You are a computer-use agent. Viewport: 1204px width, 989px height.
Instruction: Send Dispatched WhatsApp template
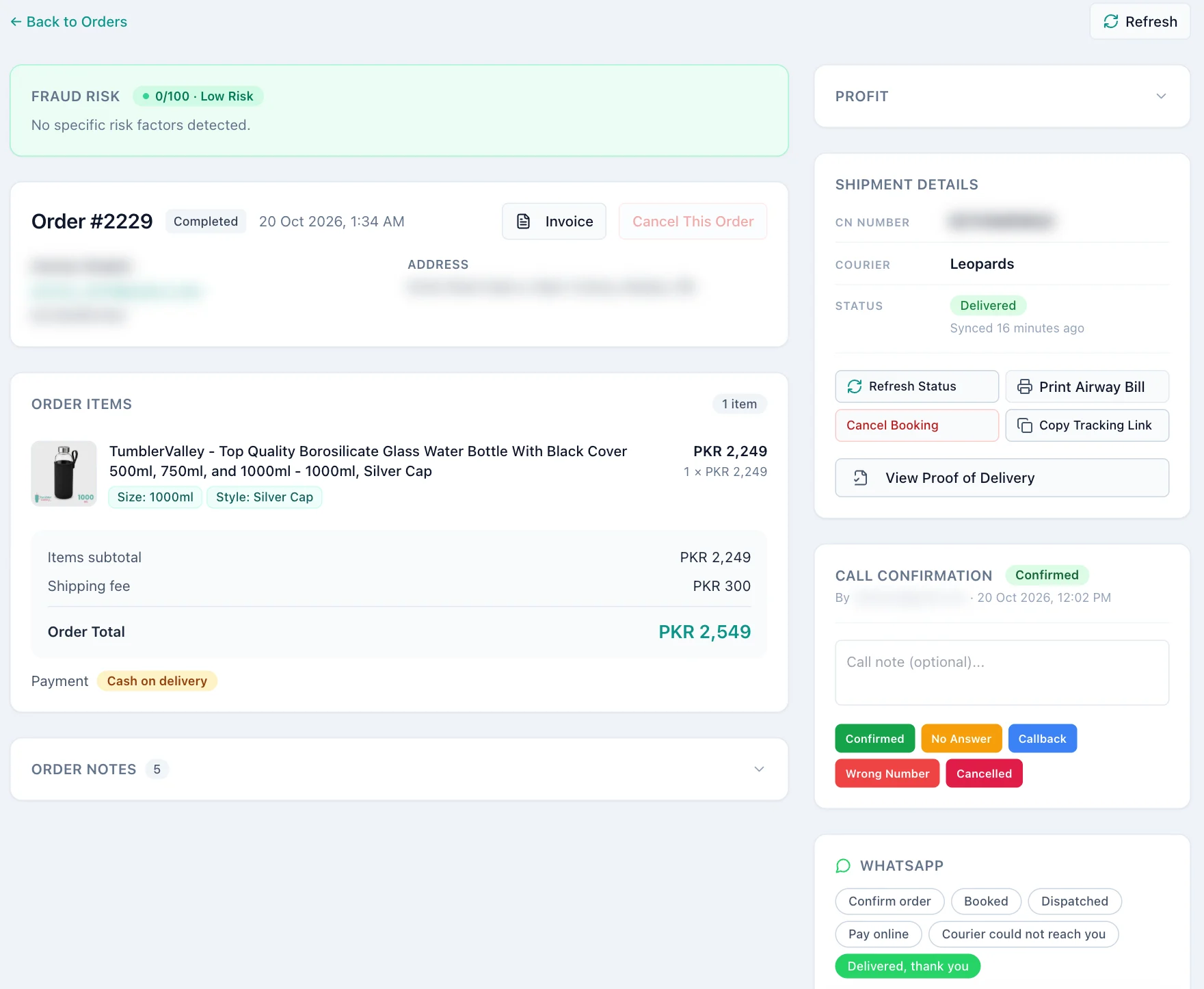[x=1074, y=901]
